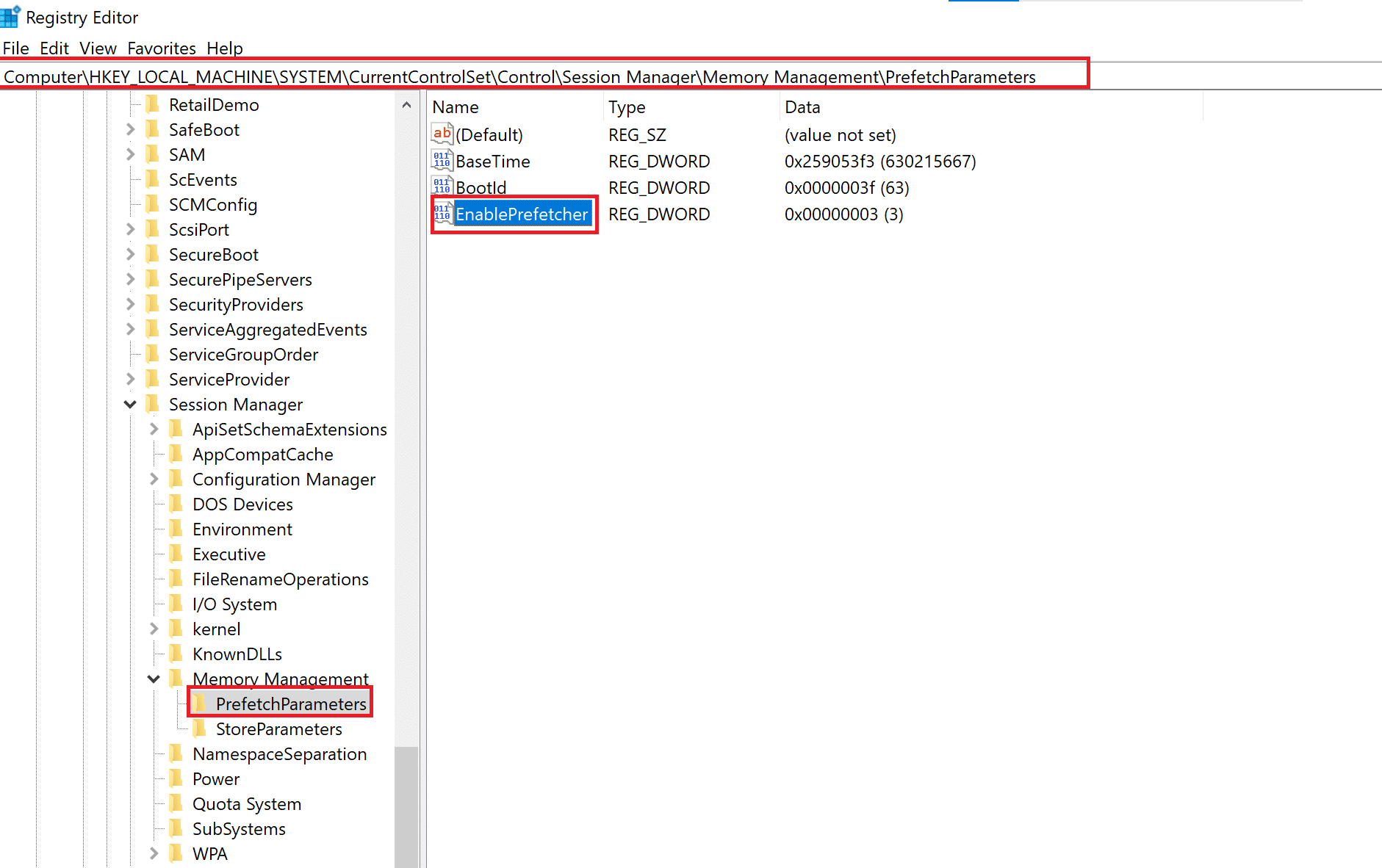Image resolution: width=1382 pixels, height=868 pixels.
Task: Open the Favorites menu
Action: [161, 48]
